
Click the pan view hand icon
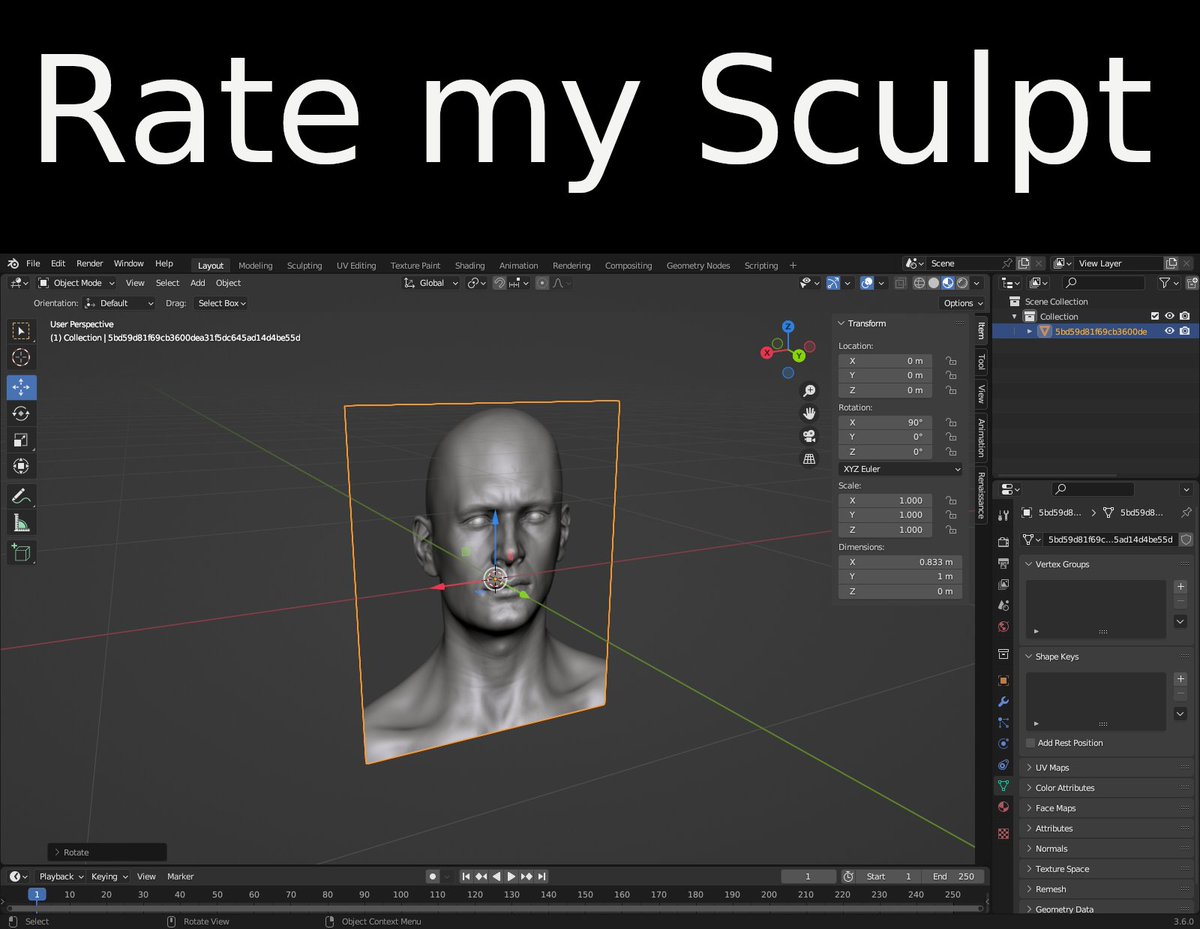tap(809, 413)
